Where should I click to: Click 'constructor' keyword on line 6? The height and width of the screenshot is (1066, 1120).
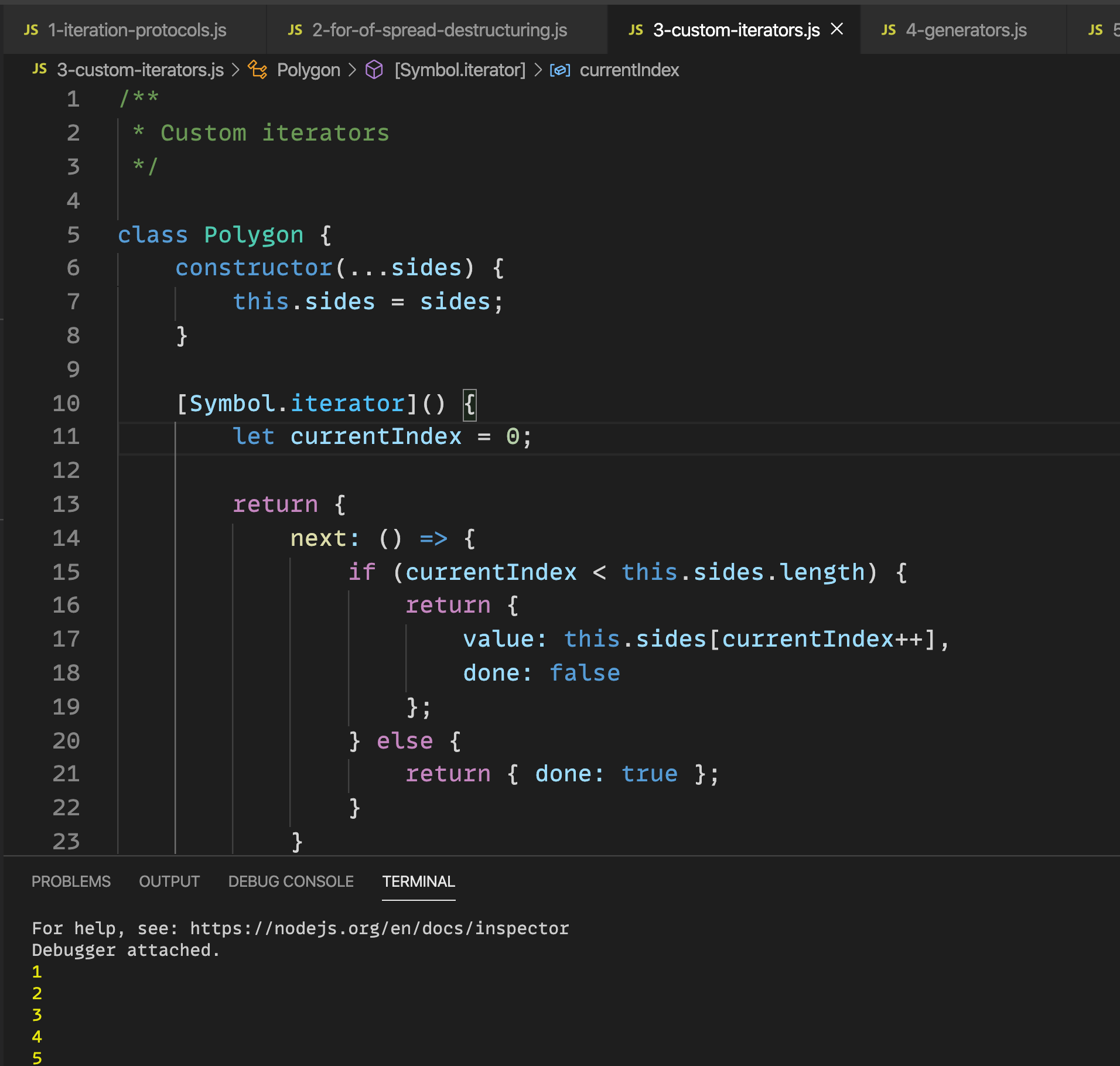254,268
